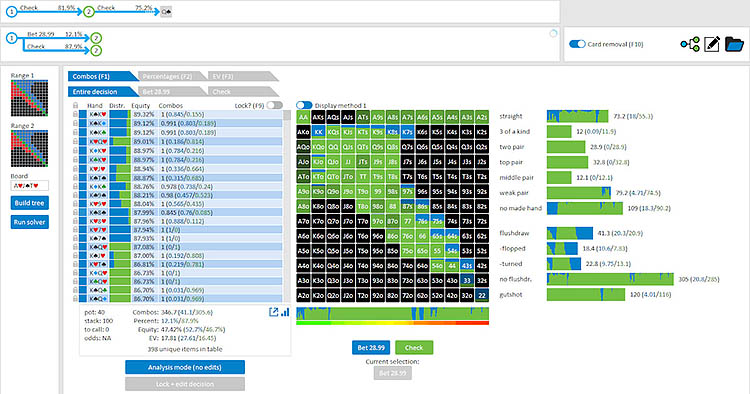Open the folder icon to load a file
Image resolution: width=750 pixels, height=394 pixels.
click(734, 44)
